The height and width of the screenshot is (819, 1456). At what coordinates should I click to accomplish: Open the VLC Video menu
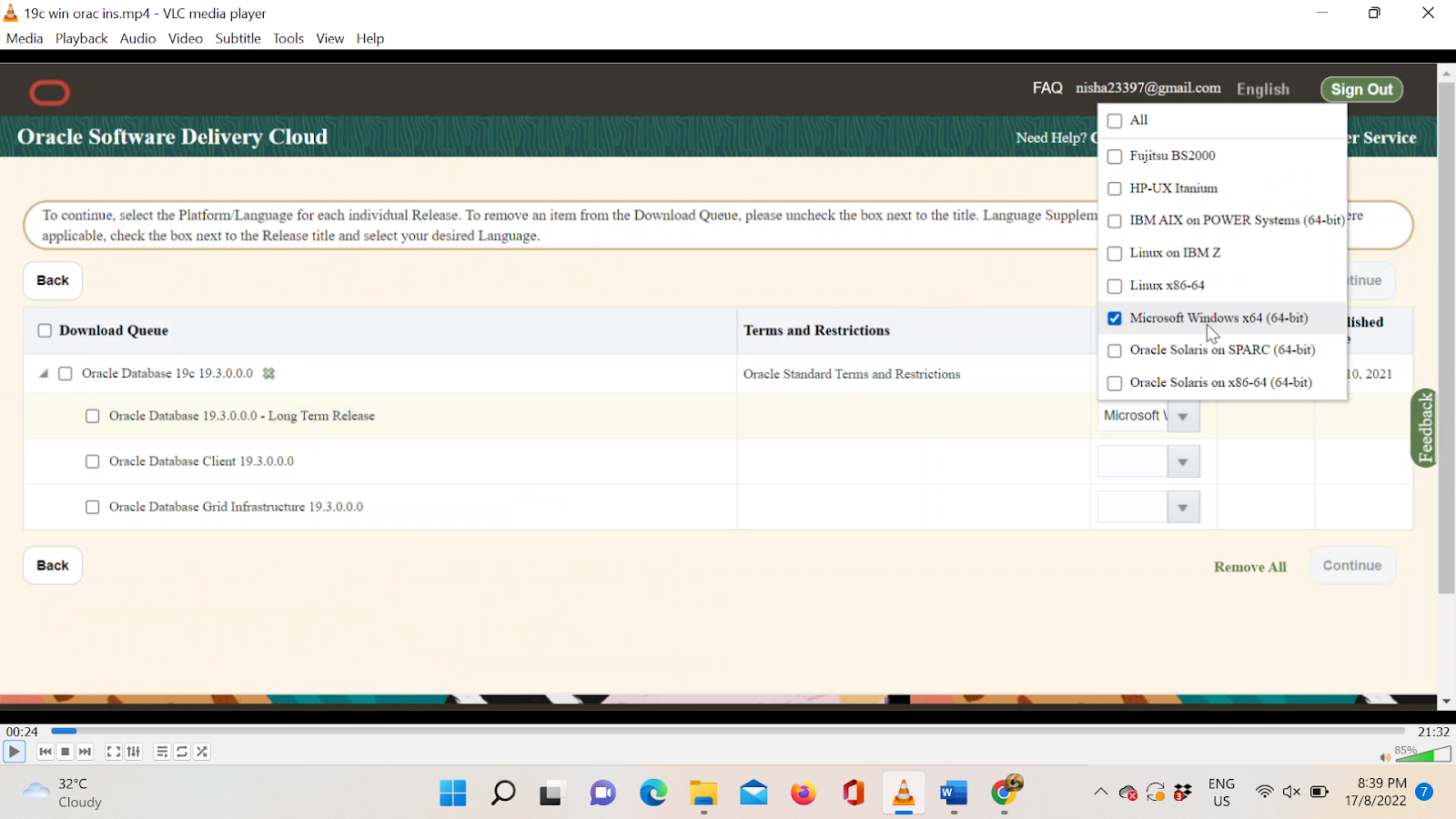coord(185,38)
